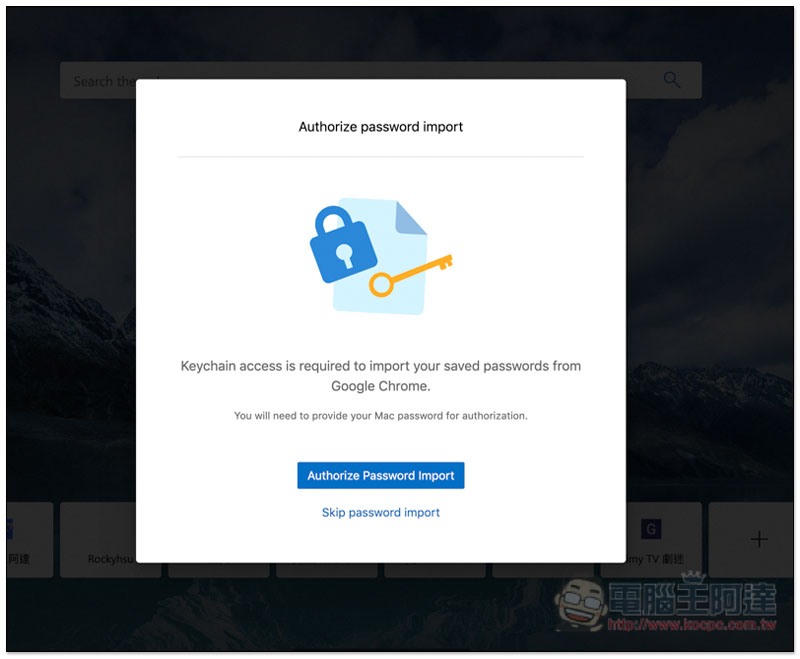Click the Google Chrome text in message
The height and width of the screenshot is (659, 800).
coord(380,386)
